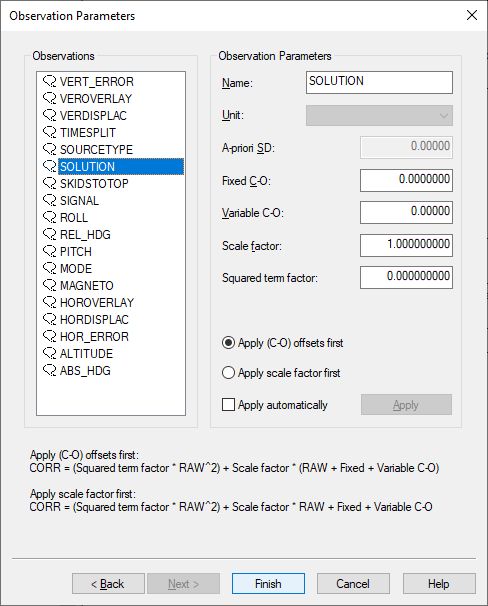Close the Observation Parameters window
The height and width of the screenshot is (606, 488).
click(471, 15)
